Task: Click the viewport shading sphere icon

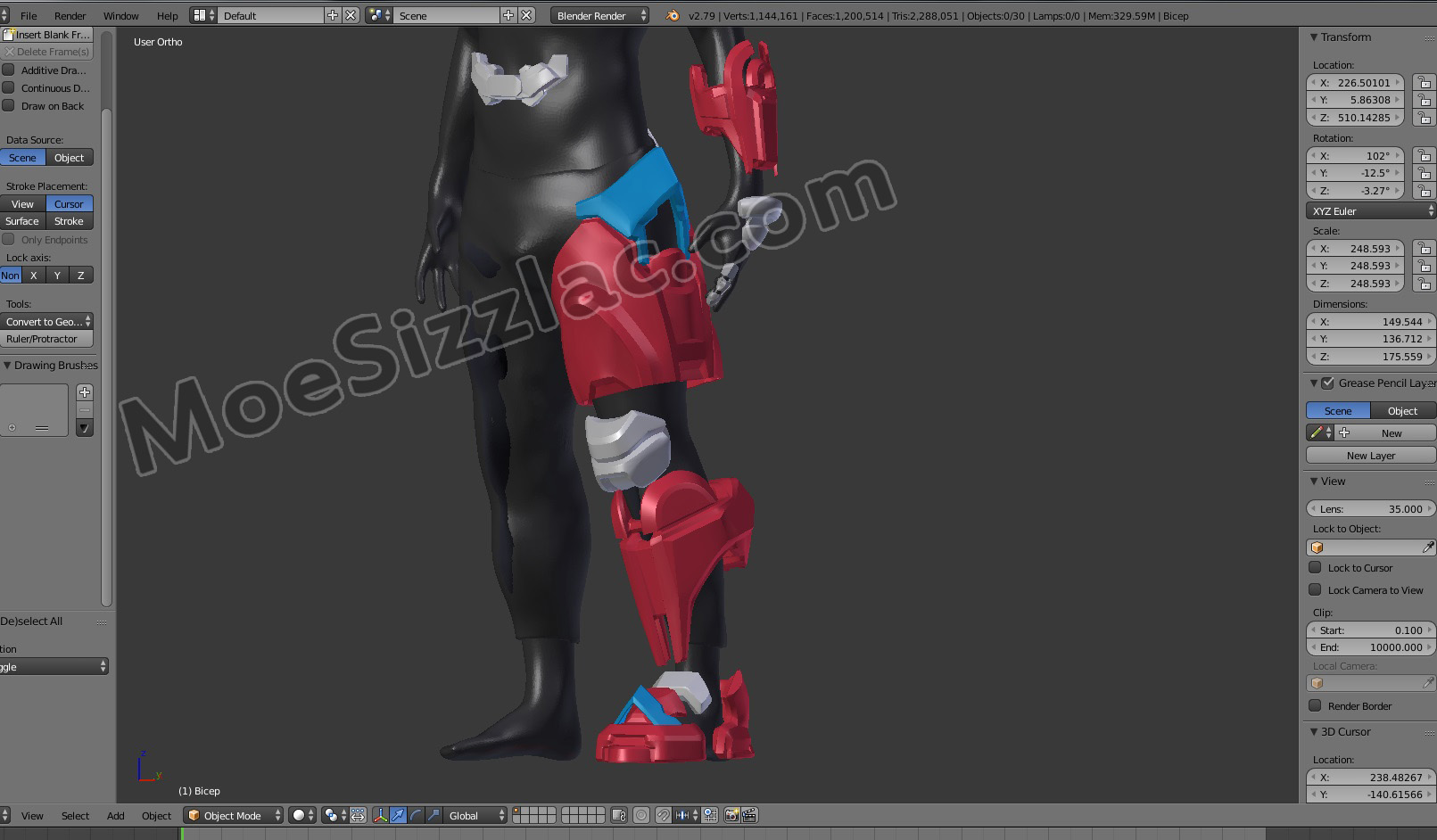Action: click(303, 815)
